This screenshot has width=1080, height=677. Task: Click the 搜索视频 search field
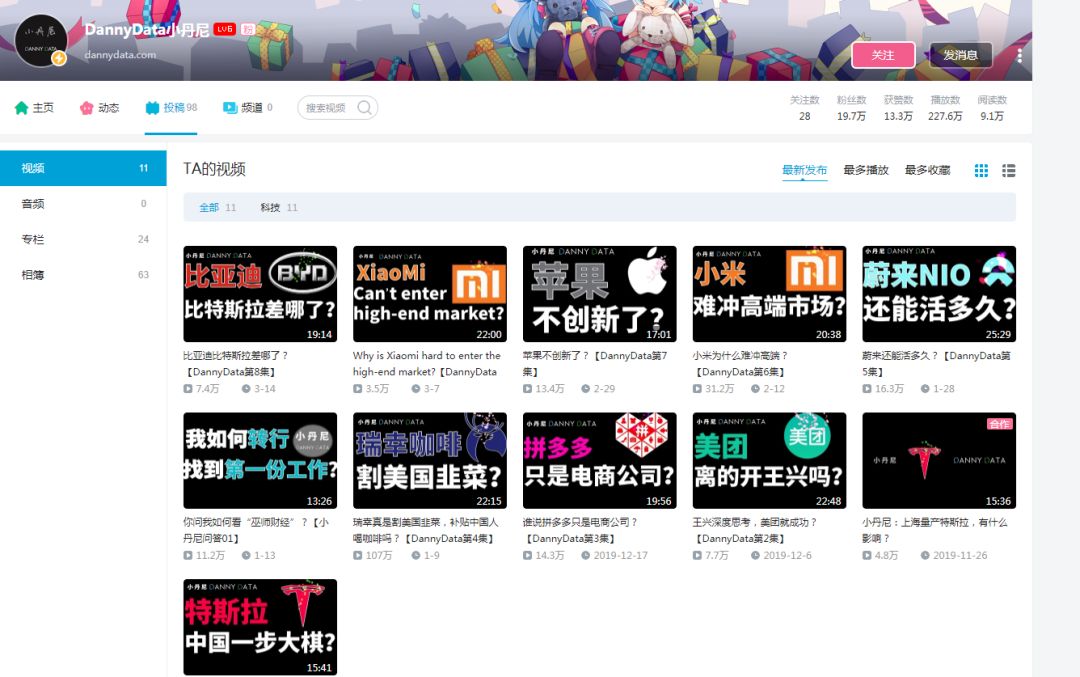[338, 107]
